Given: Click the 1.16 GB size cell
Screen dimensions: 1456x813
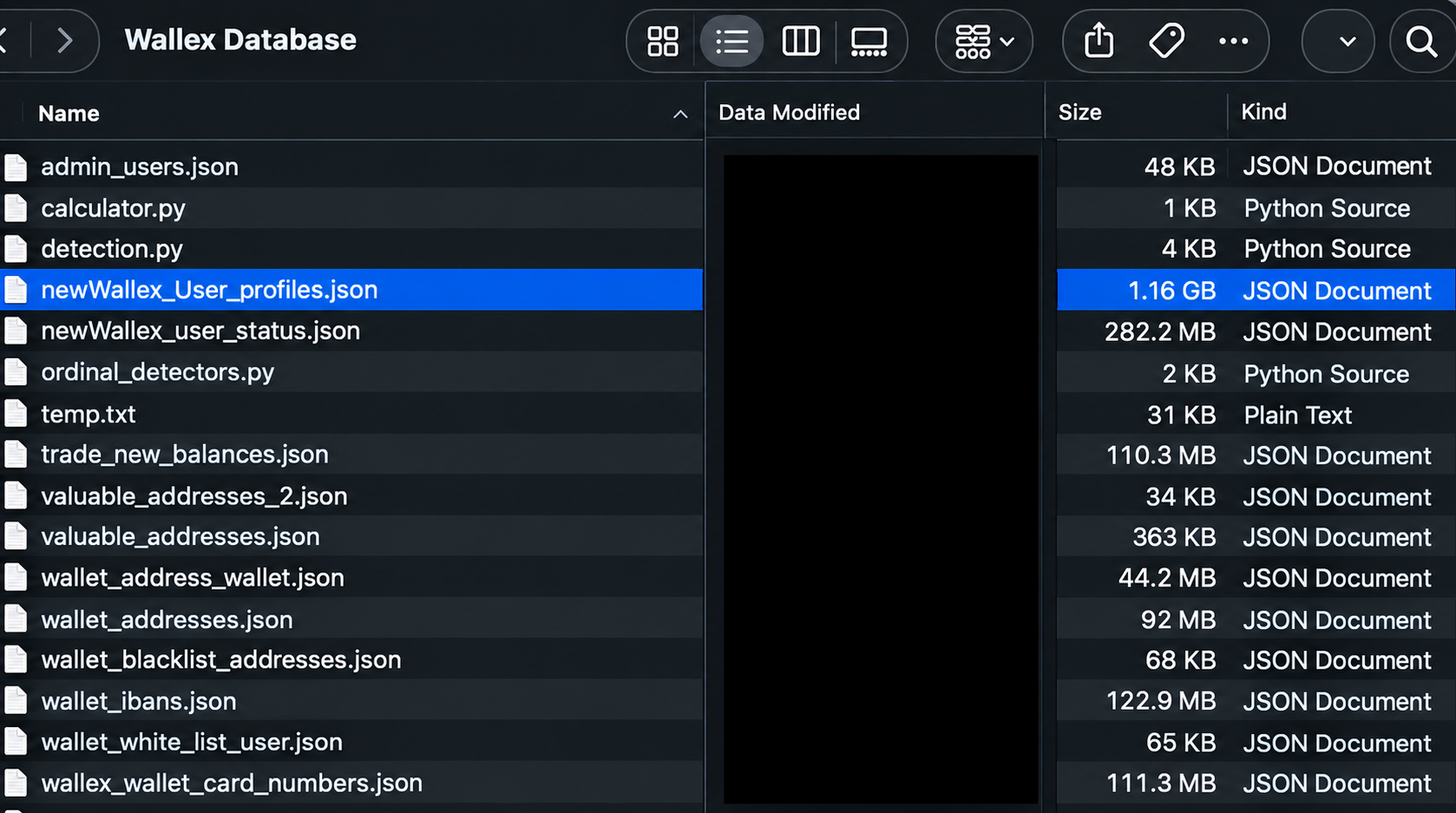Looking at the screenshot, I should [x=1171, y=291].
